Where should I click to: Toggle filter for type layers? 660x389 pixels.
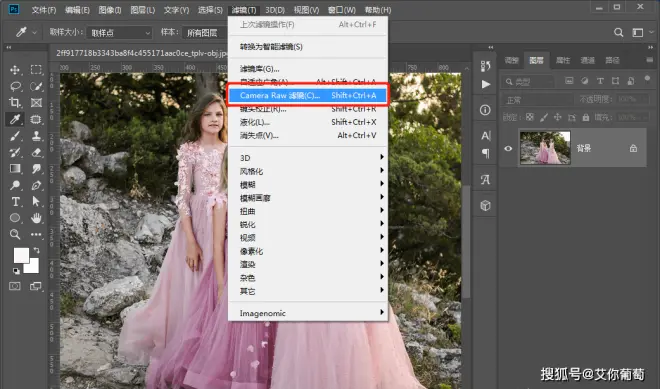[600, 81]
